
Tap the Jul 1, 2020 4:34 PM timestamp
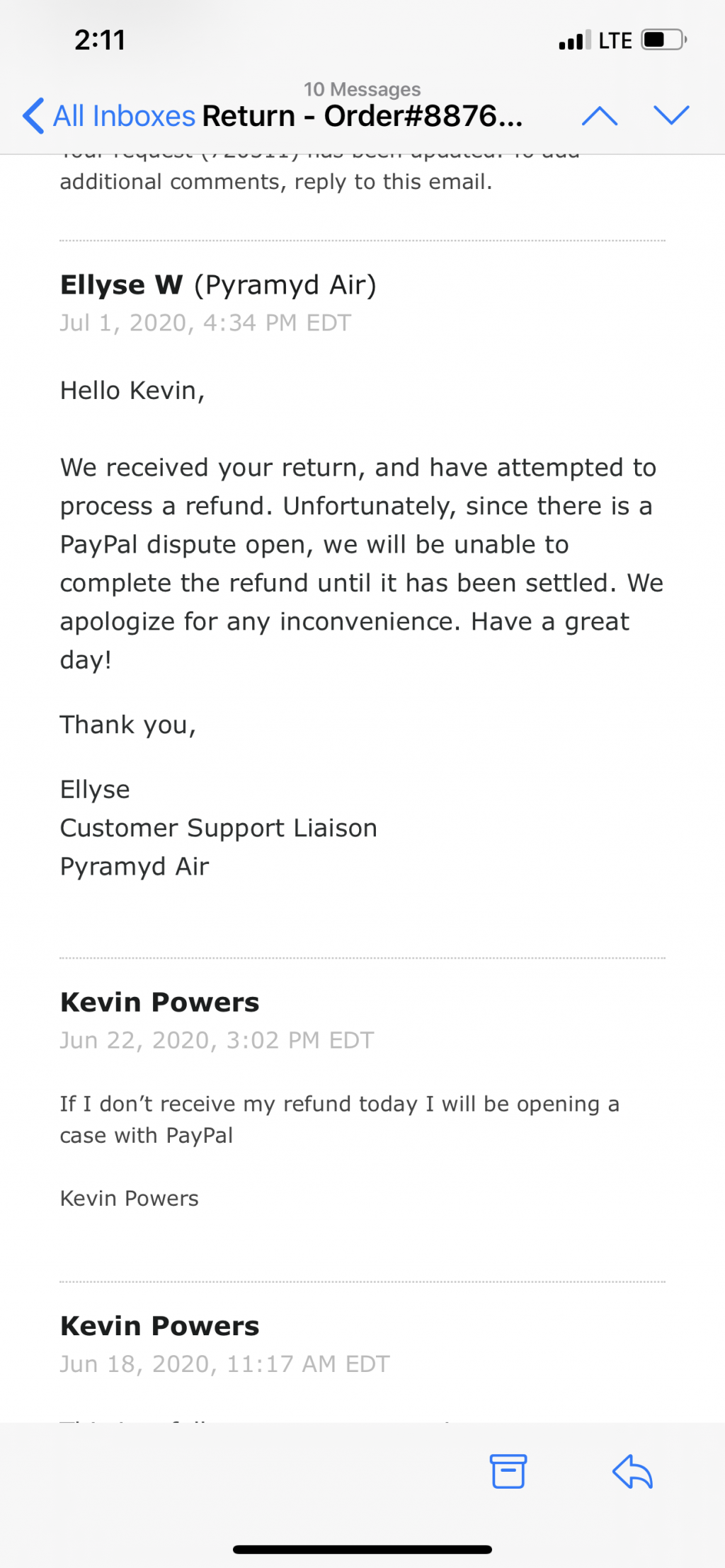205,323
